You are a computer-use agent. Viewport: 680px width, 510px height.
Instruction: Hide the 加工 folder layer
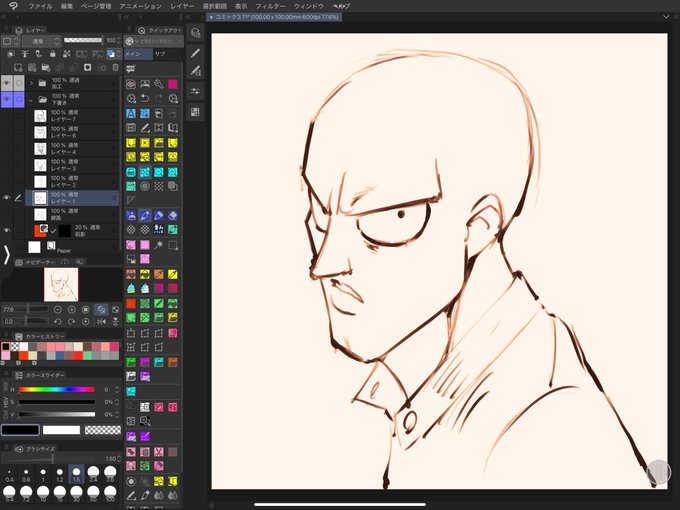7,83
